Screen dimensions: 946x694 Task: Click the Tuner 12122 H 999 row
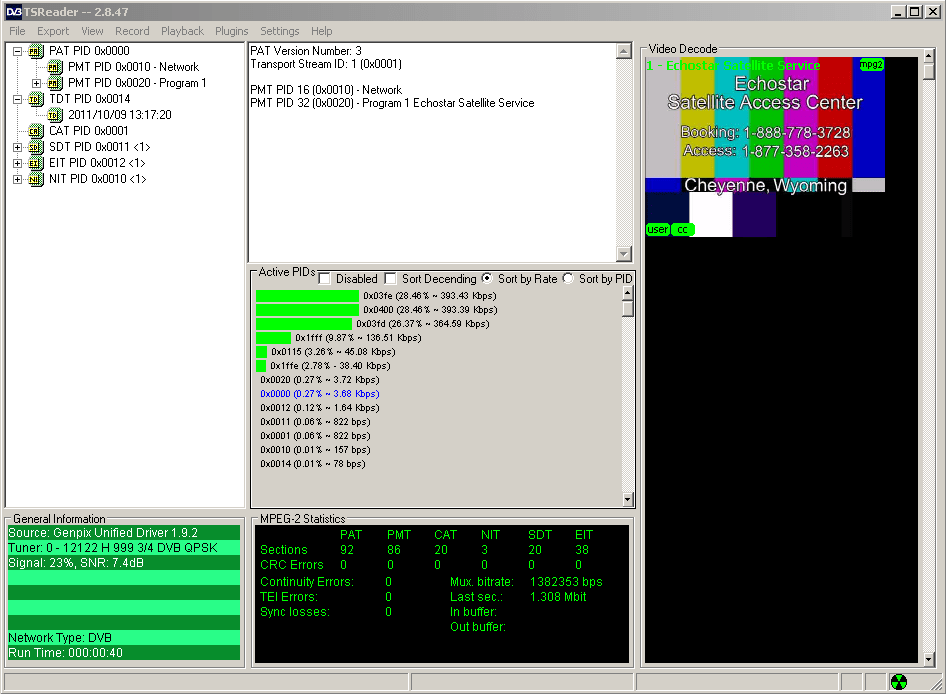(x=124, y=548)
